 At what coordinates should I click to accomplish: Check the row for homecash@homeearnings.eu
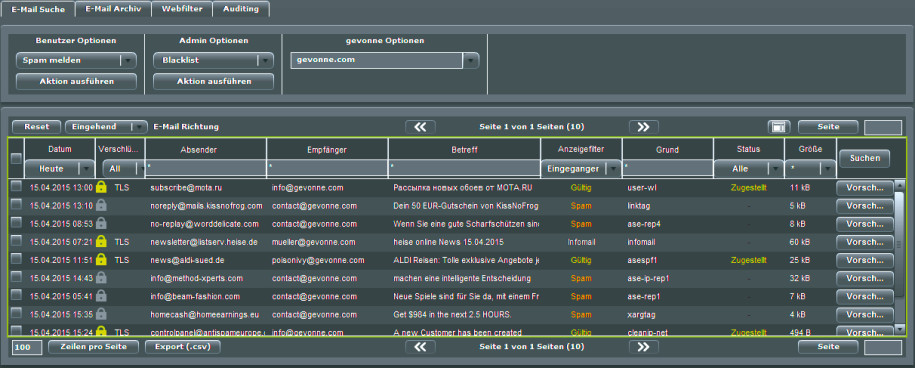16,313
